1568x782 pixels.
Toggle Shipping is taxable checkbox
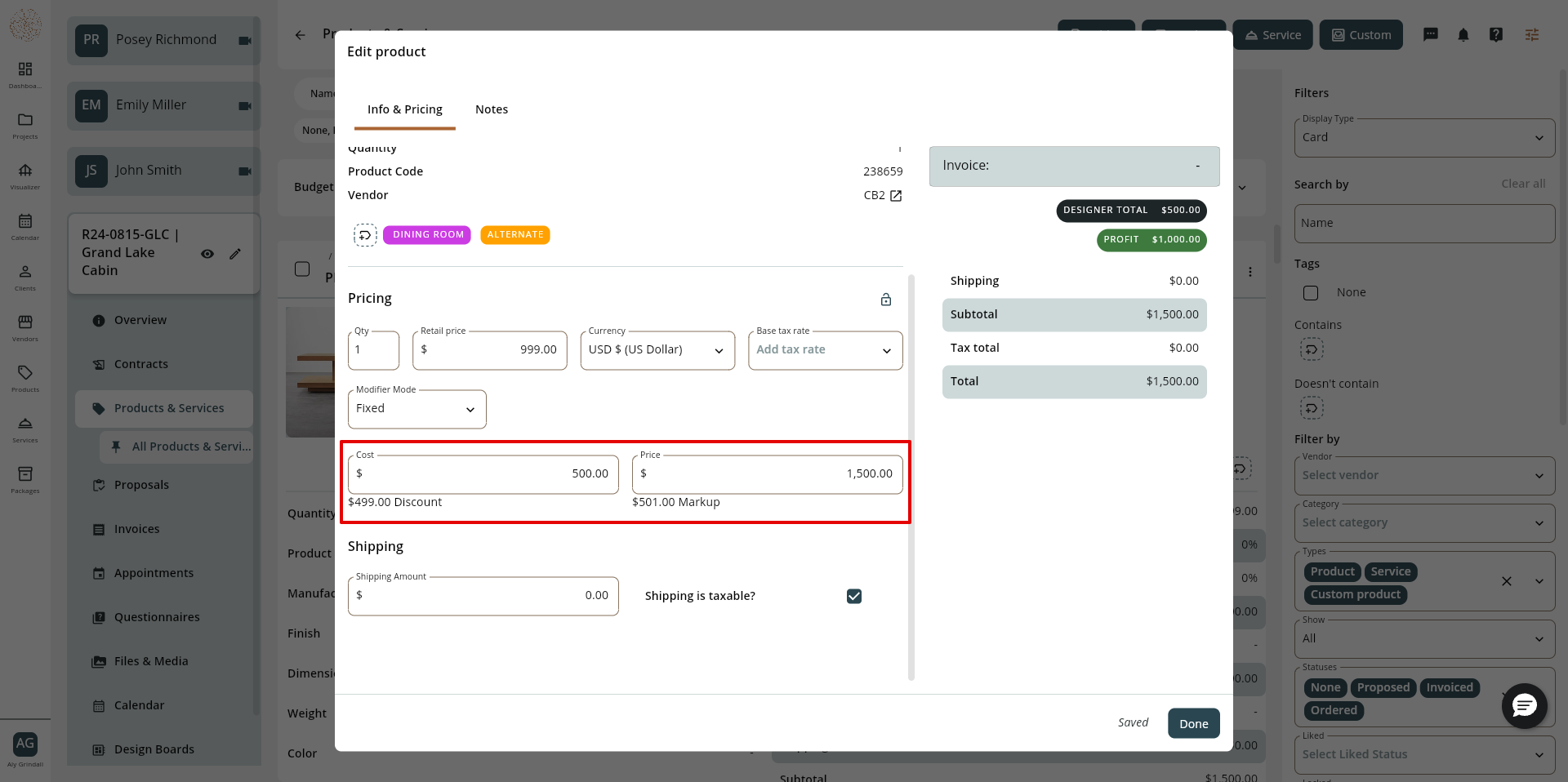coord(854,597)
